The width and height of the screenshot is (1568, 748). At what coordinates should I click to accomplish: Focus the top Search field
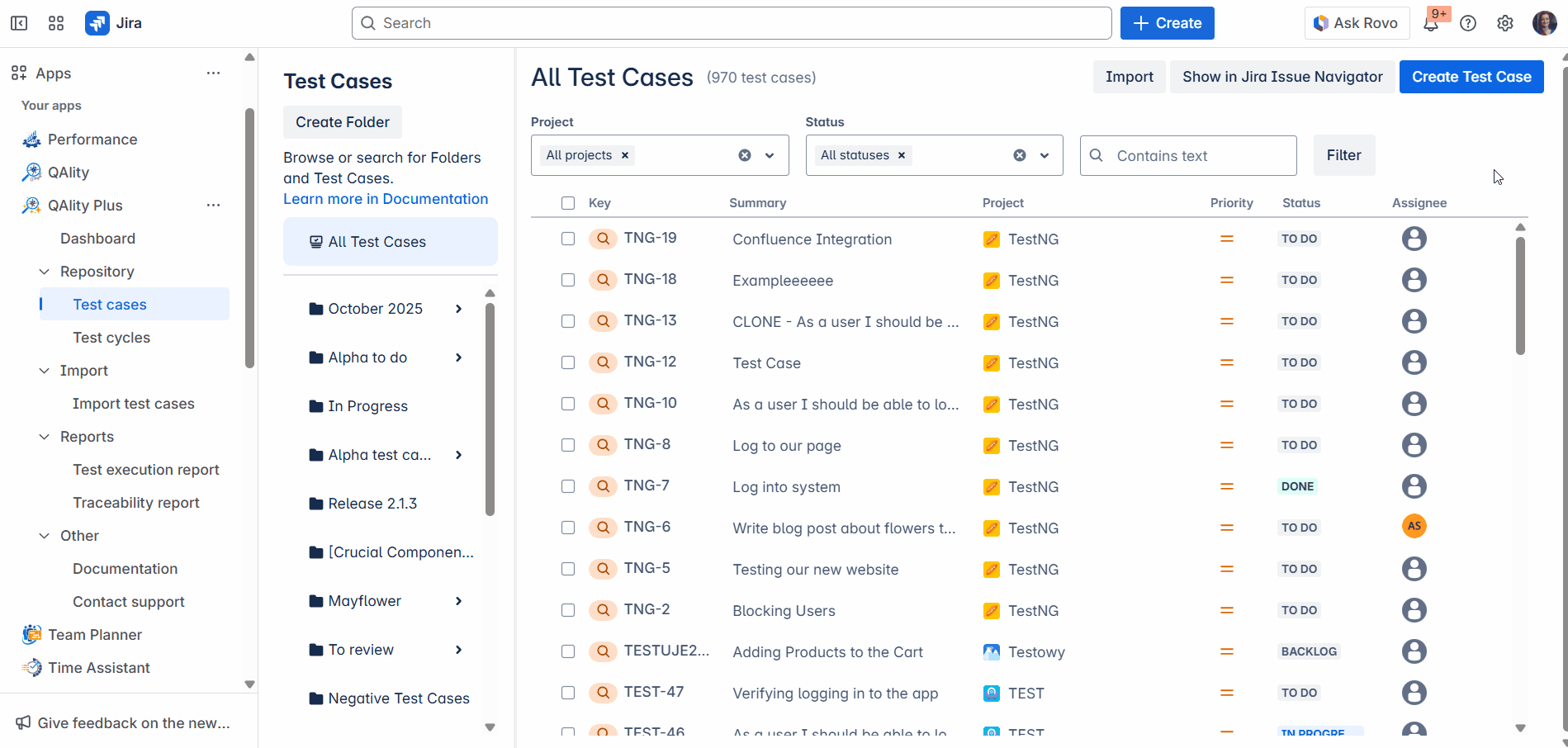point(732,23)
